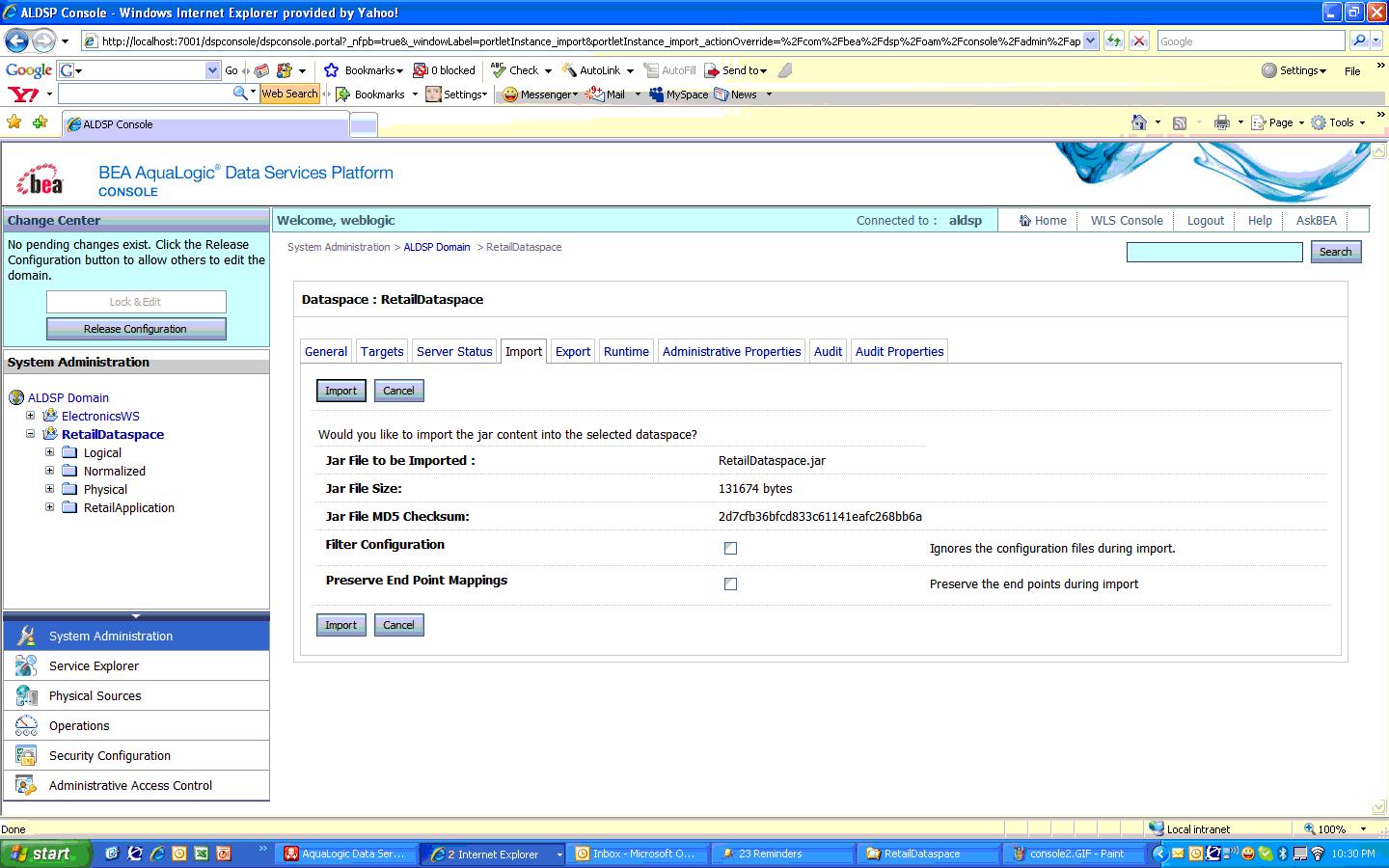Open the address bar URL dropdown
Viewport: 1389px width, 868px height.
tap(1090, 41)
